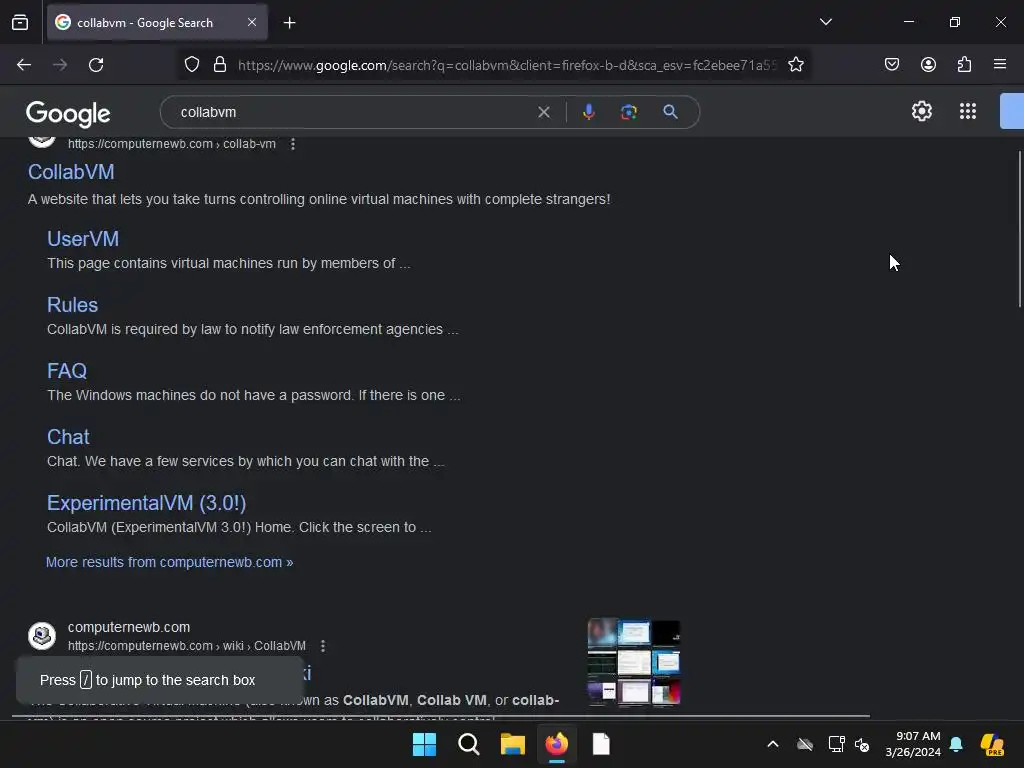
Task: Open Firefox View icon in tab bar
Action: (20, 22)
